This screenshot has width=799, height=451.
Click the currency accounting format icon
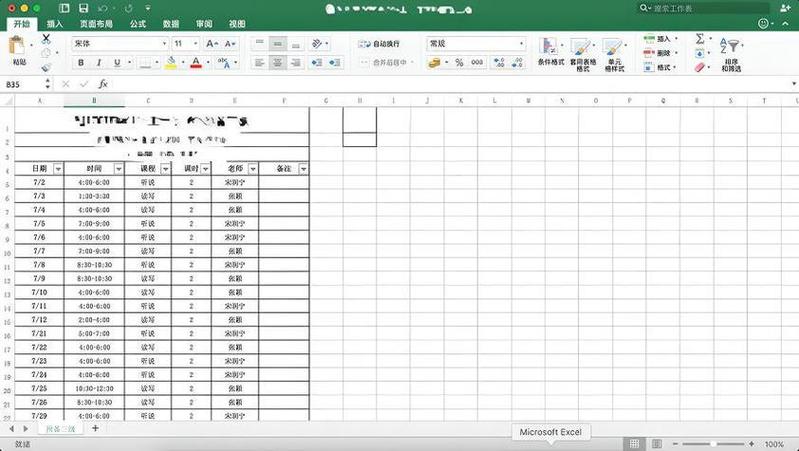pos(434,63)
